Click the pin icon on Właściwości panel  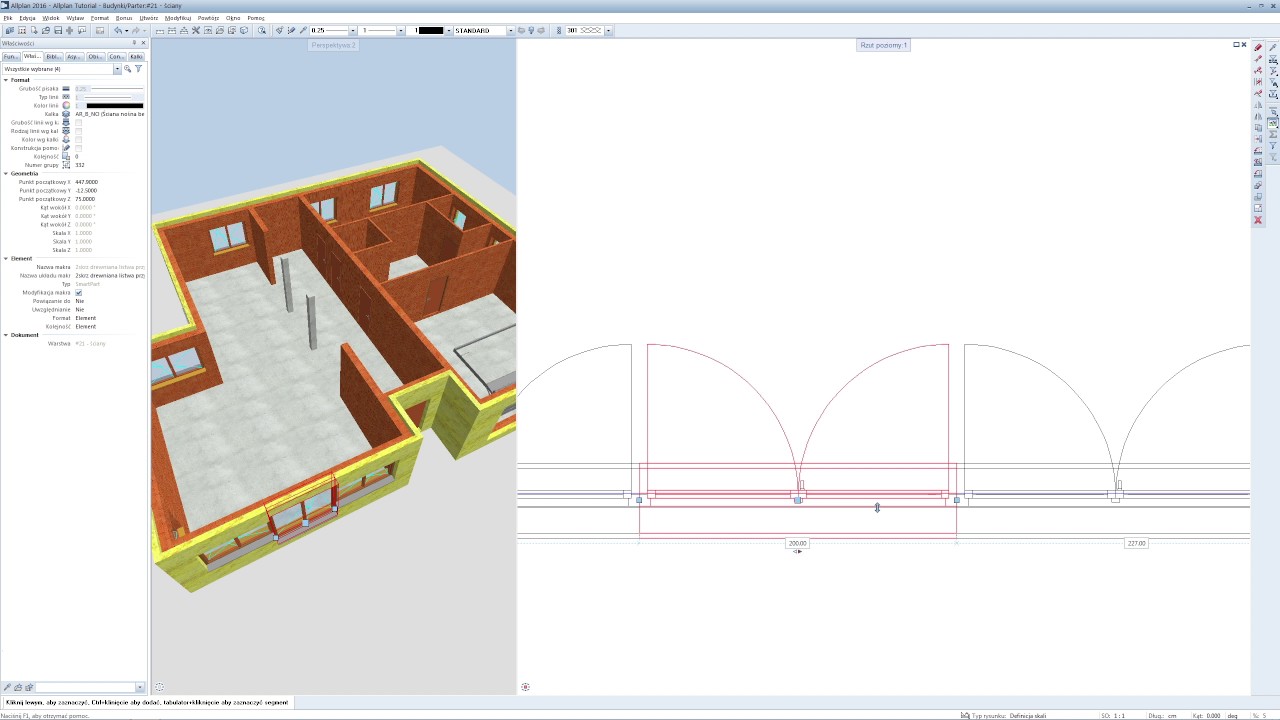(135, 43)
